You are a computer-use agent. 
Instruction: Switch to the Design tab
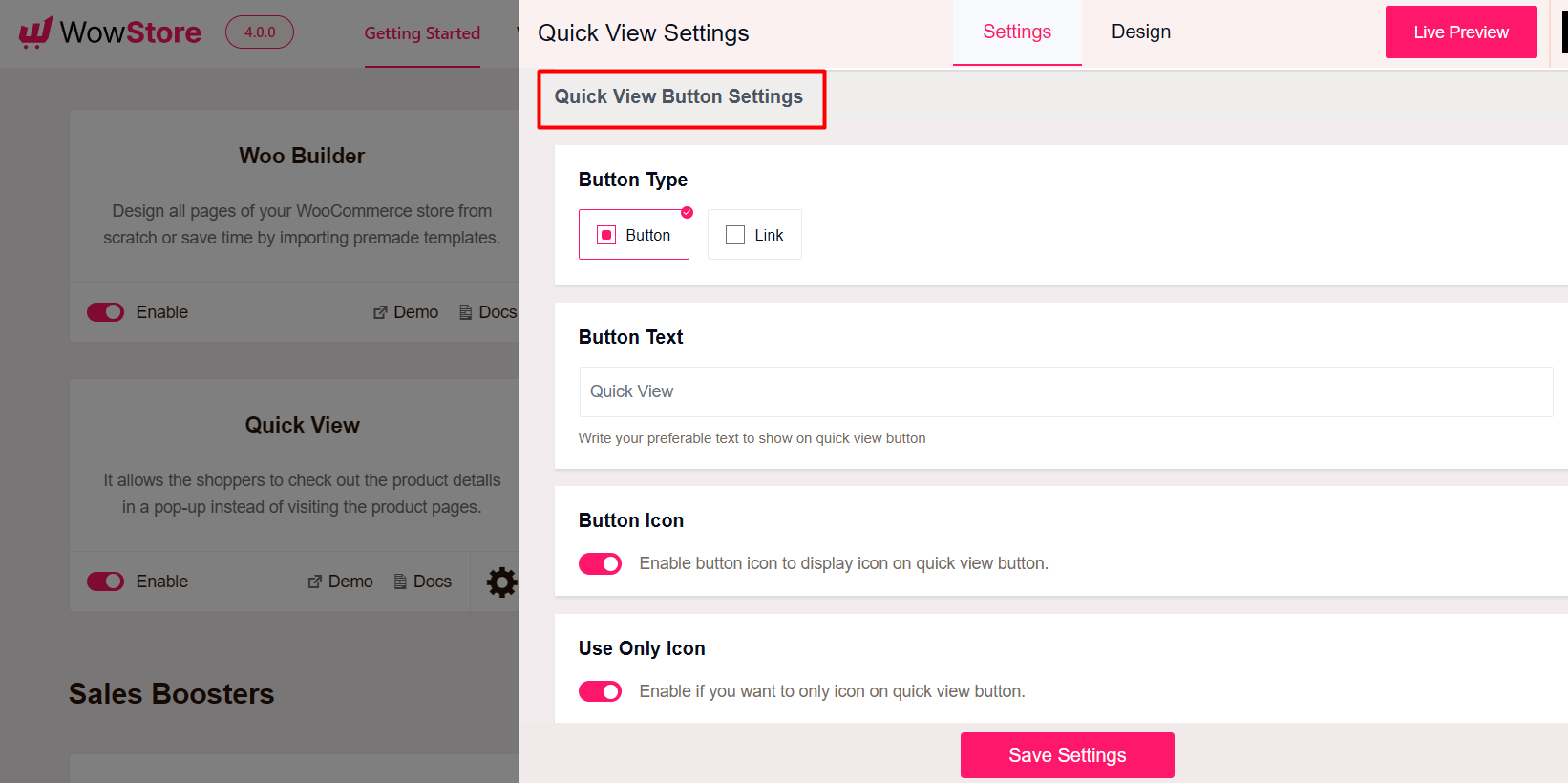[x=1140, y=31]
